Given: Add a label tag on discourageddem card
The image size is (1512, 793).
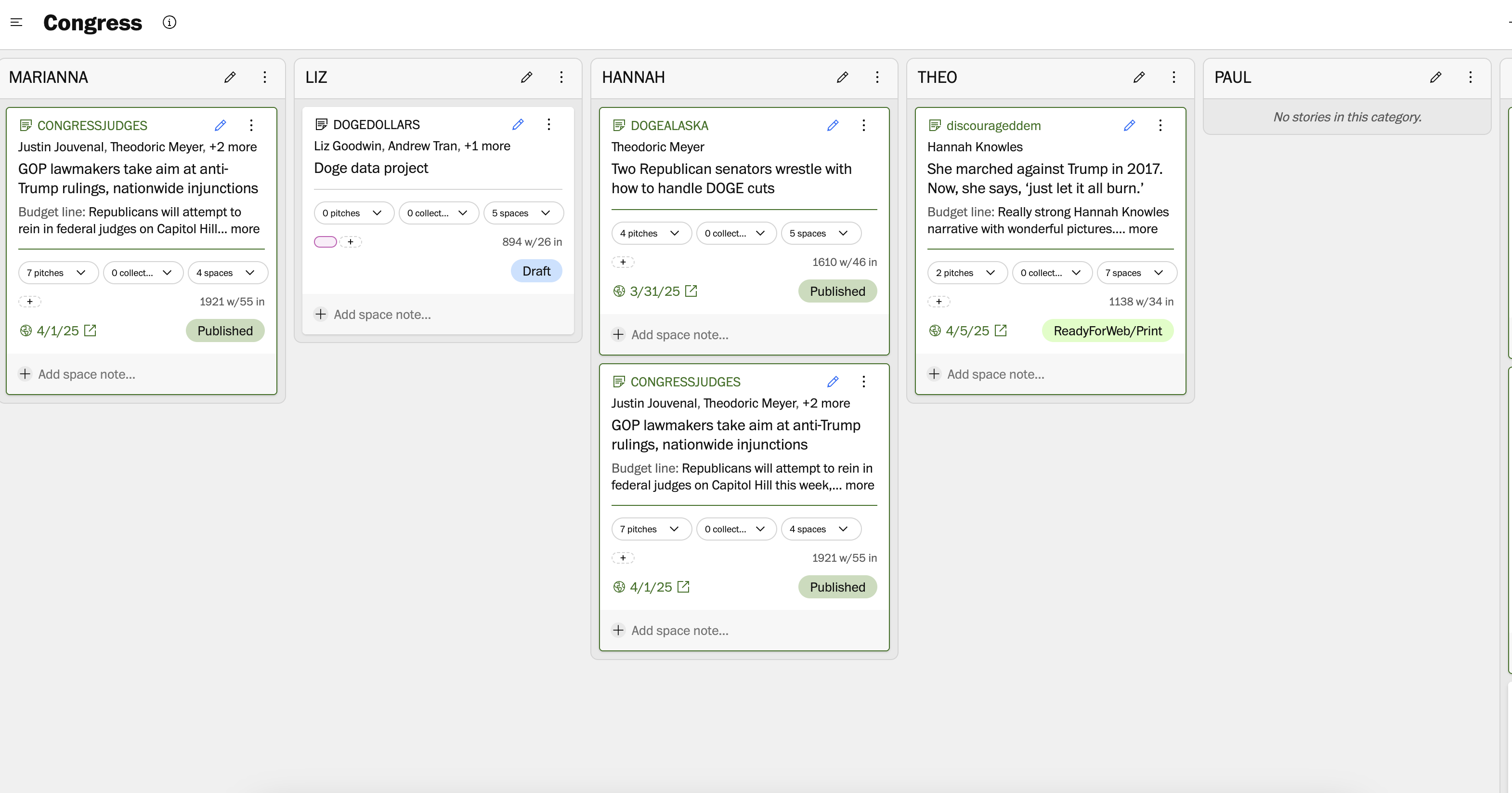Looking at the screenshot, I should point(938,301).
